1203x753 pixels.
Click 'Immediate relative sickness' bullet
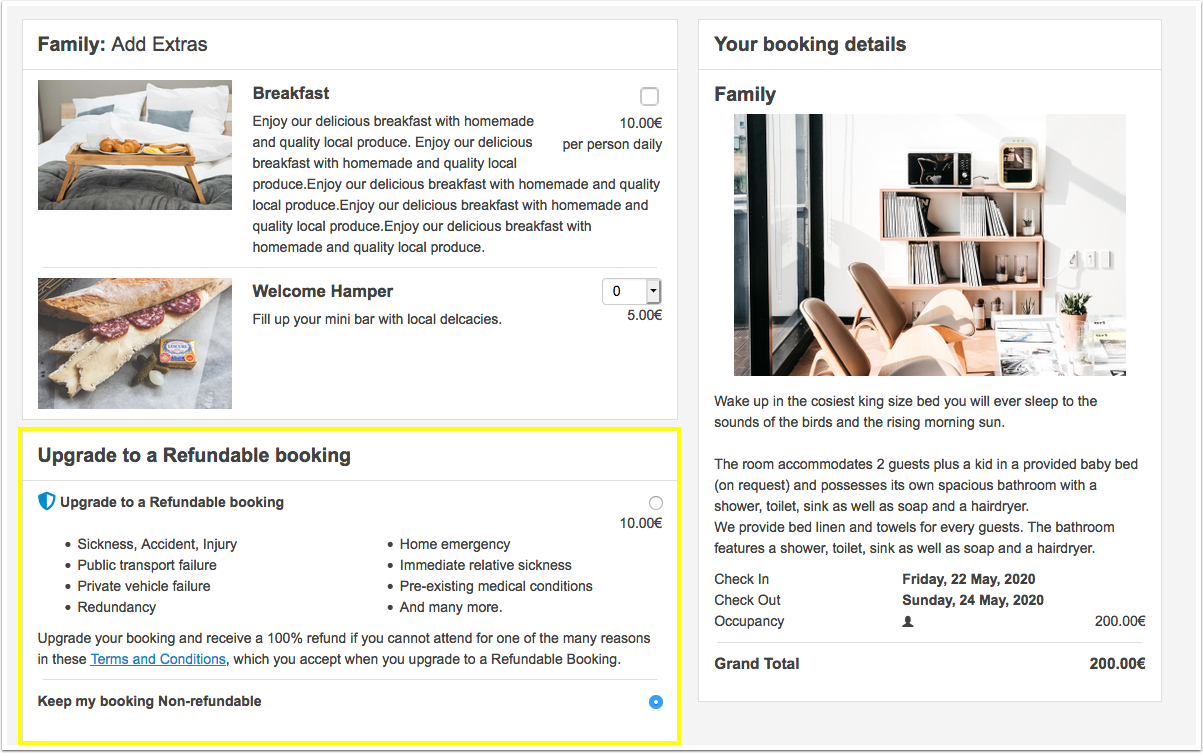click(x=486, y=565)
